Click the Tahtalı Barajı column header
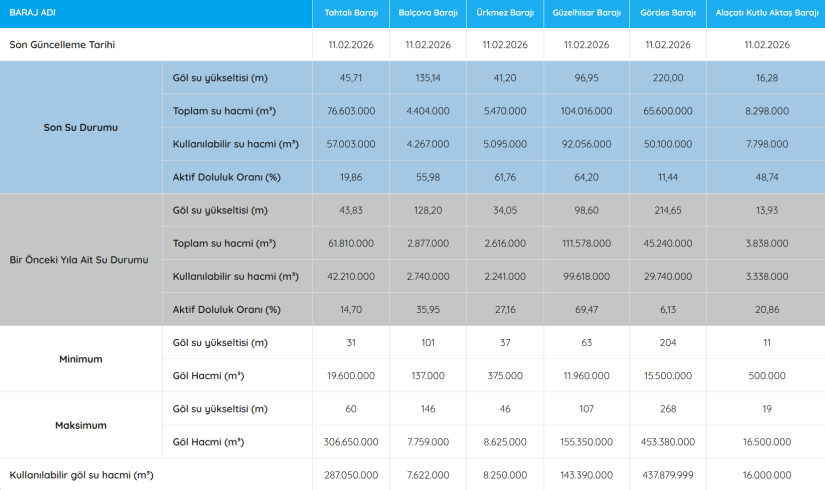This screenshot has height=490, width=825. click(351, 13)
